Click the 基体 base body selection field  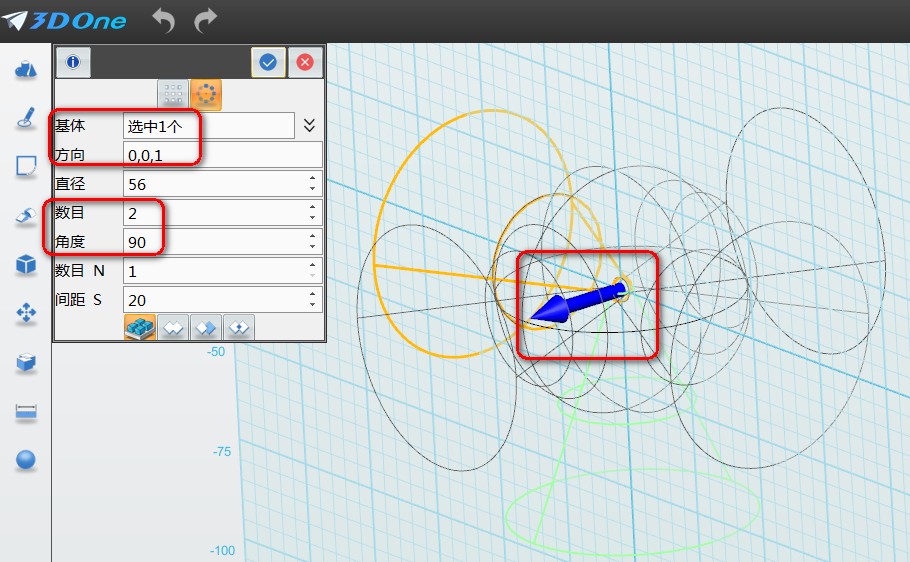tap(209, 125)
